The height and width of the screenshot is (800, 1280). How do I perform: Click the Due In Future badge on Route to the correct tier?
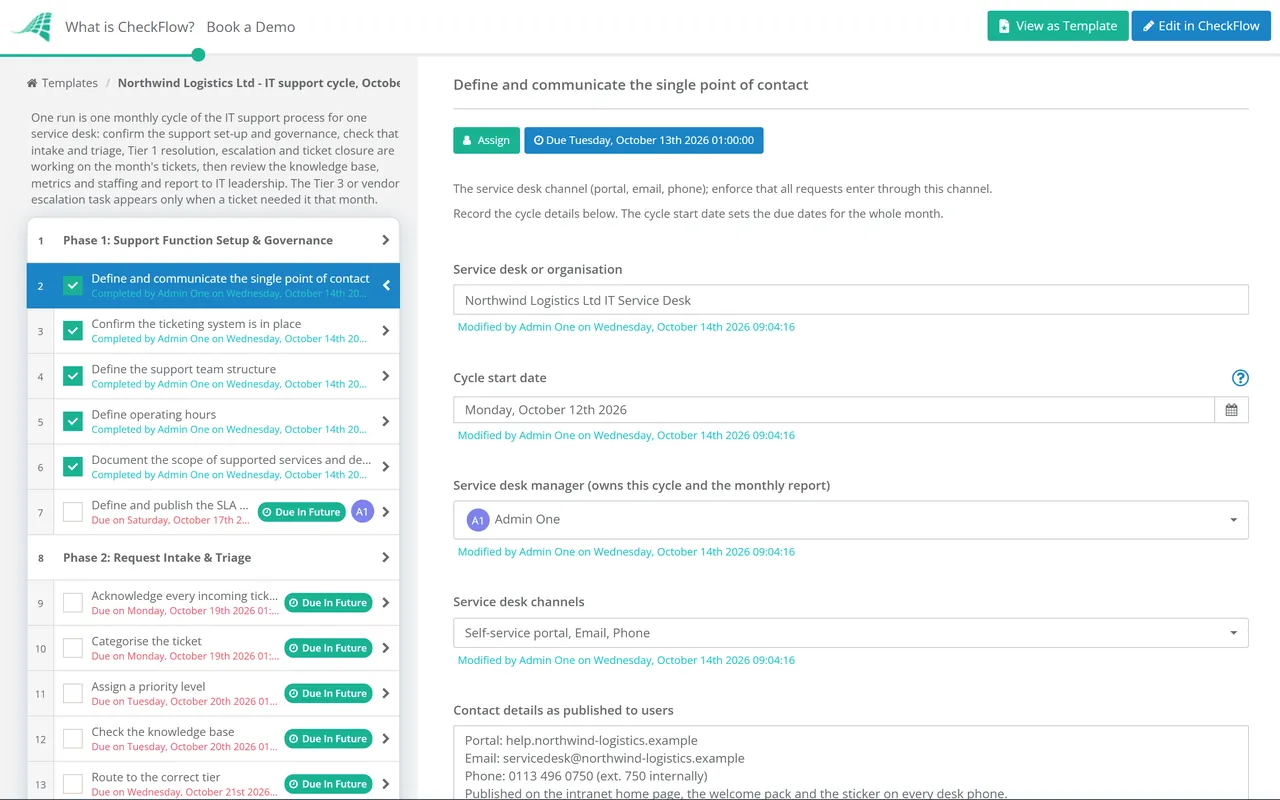328,784
